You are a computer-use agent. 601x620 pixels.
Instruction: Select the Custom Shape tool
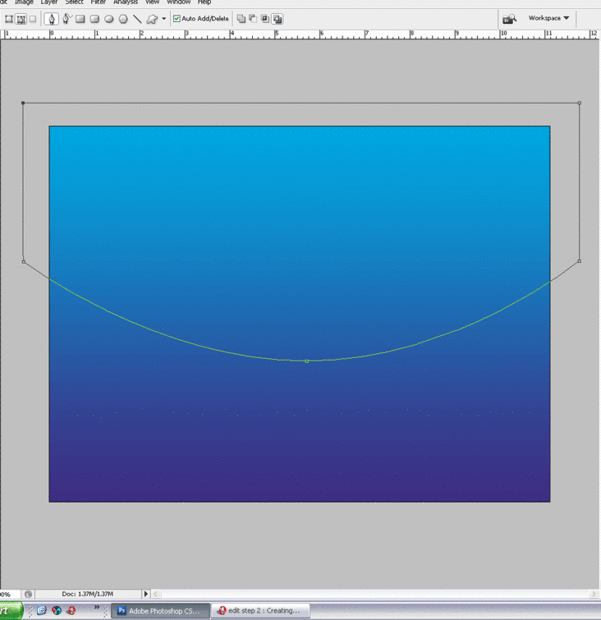[152, 19]
